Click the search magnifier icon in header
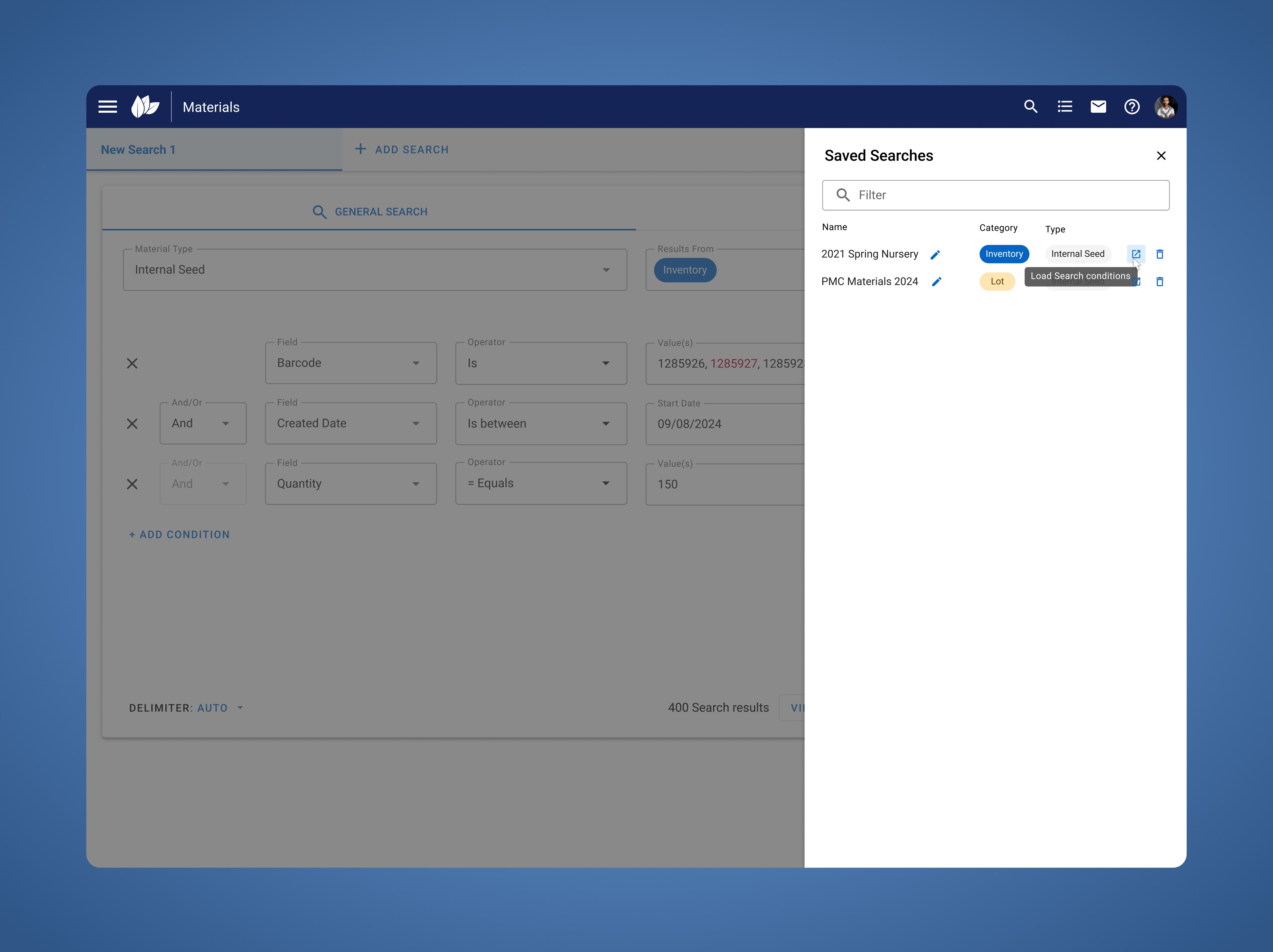 [x=1030, y=107]
